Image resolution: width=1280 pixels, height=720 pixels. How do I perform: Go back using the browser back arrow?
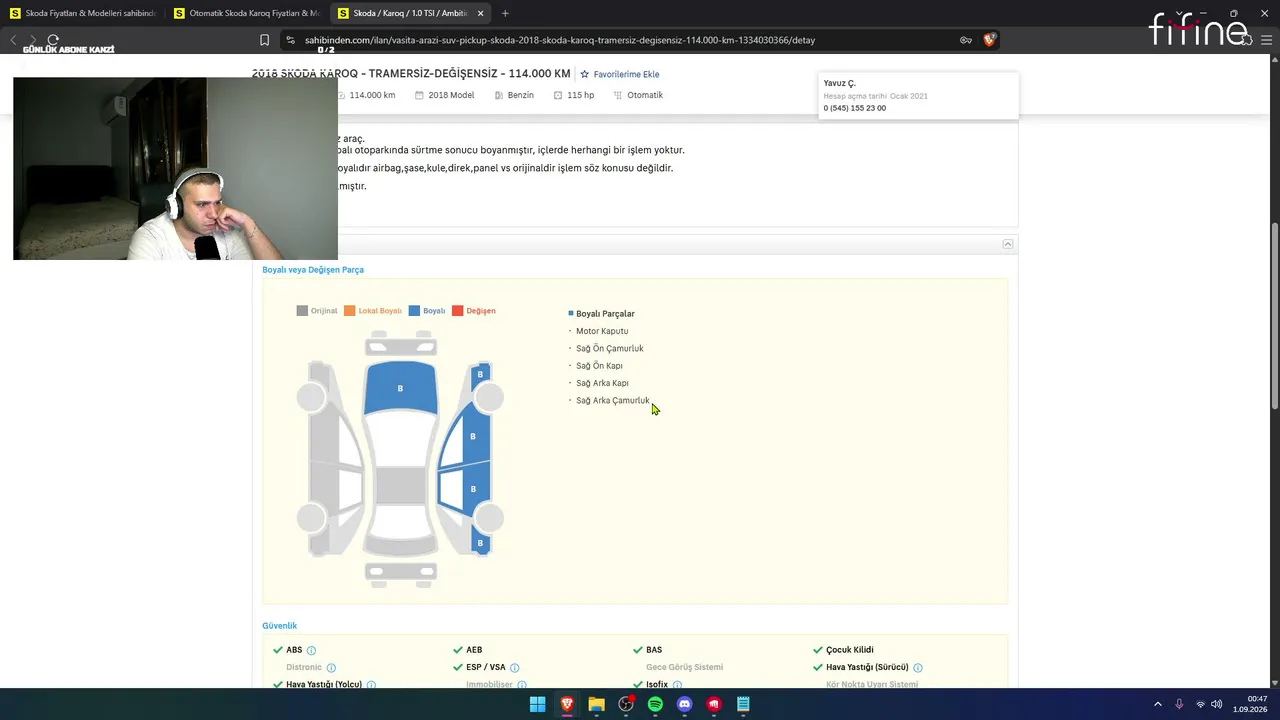13,40
